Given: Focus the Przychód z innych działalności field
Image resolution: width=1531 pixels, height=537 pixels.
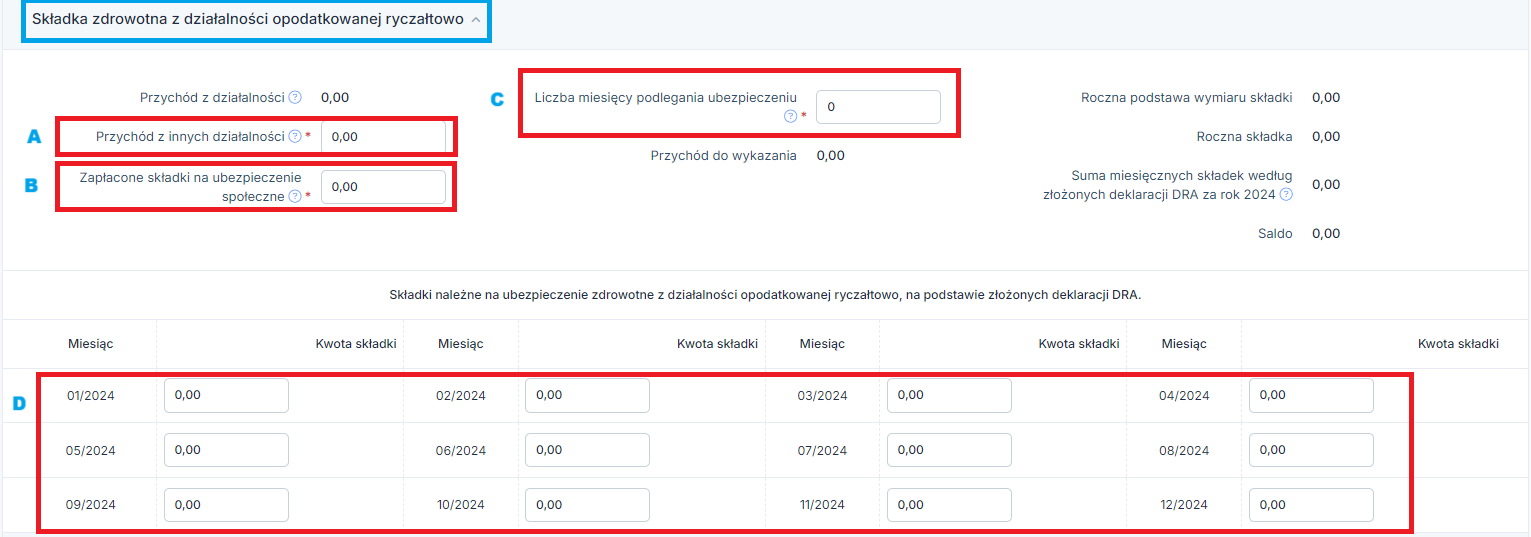Looking at the screenshot, I should point(384,137).
